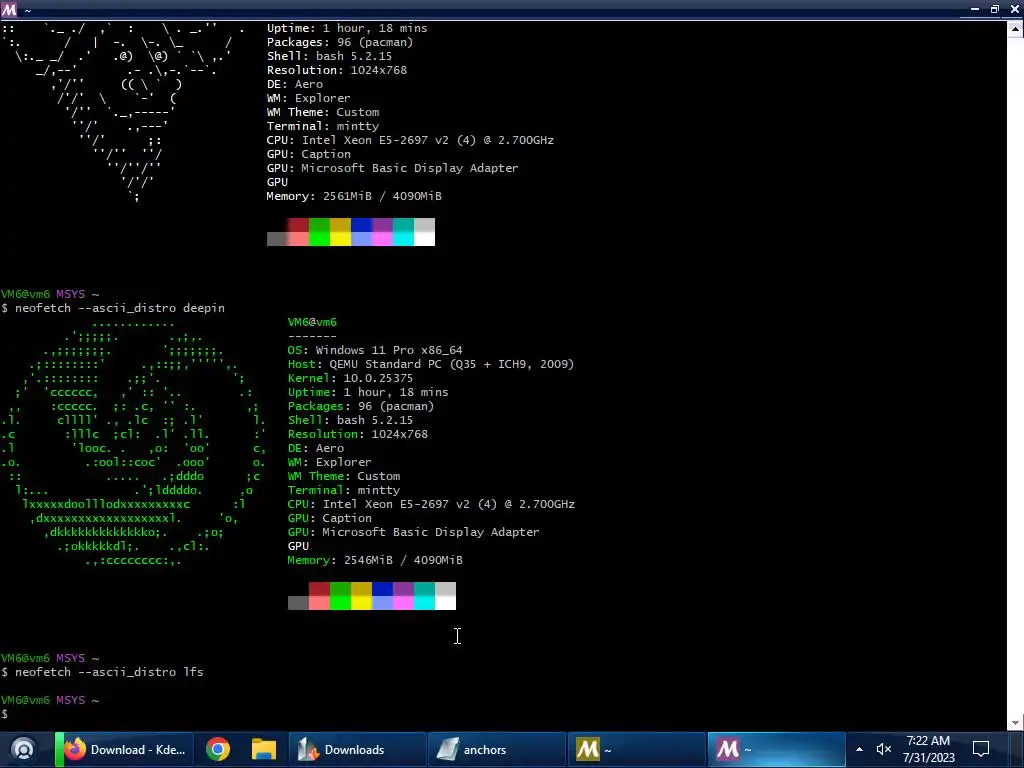Click the vertical scrollbar track in terminal
This screenshot has height=768, width=1024.
(1016, 376)
